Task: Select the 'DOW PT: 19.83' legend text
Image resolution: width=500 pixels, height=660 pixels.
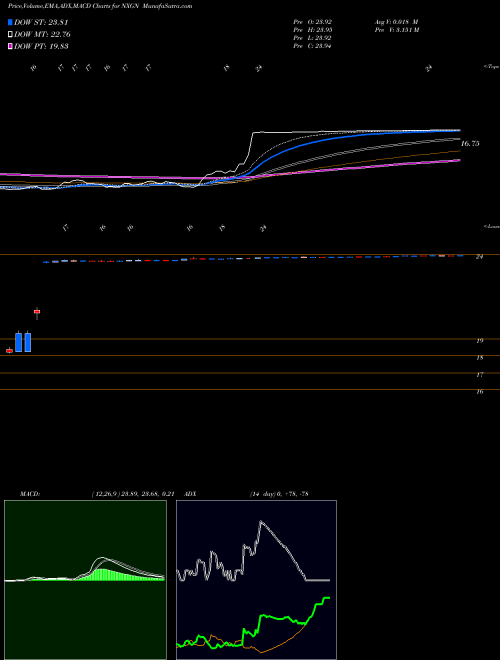Action: [x=41, y=46]
